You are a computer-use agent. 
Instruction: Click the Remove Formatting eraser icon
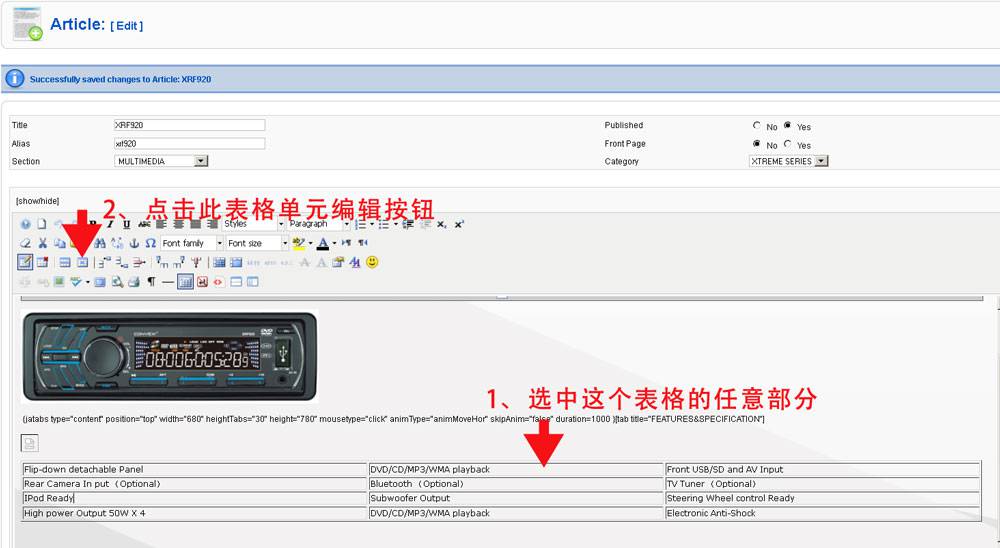tap(26, 243)
